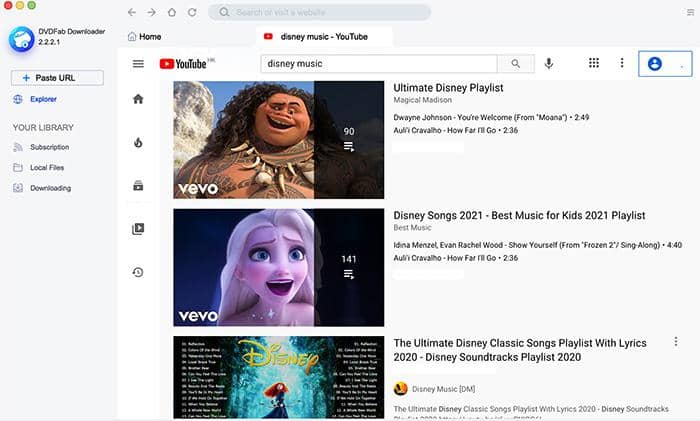Start voice search with microphone icon
Screen dimensions: 700x421
coord(549,64)
